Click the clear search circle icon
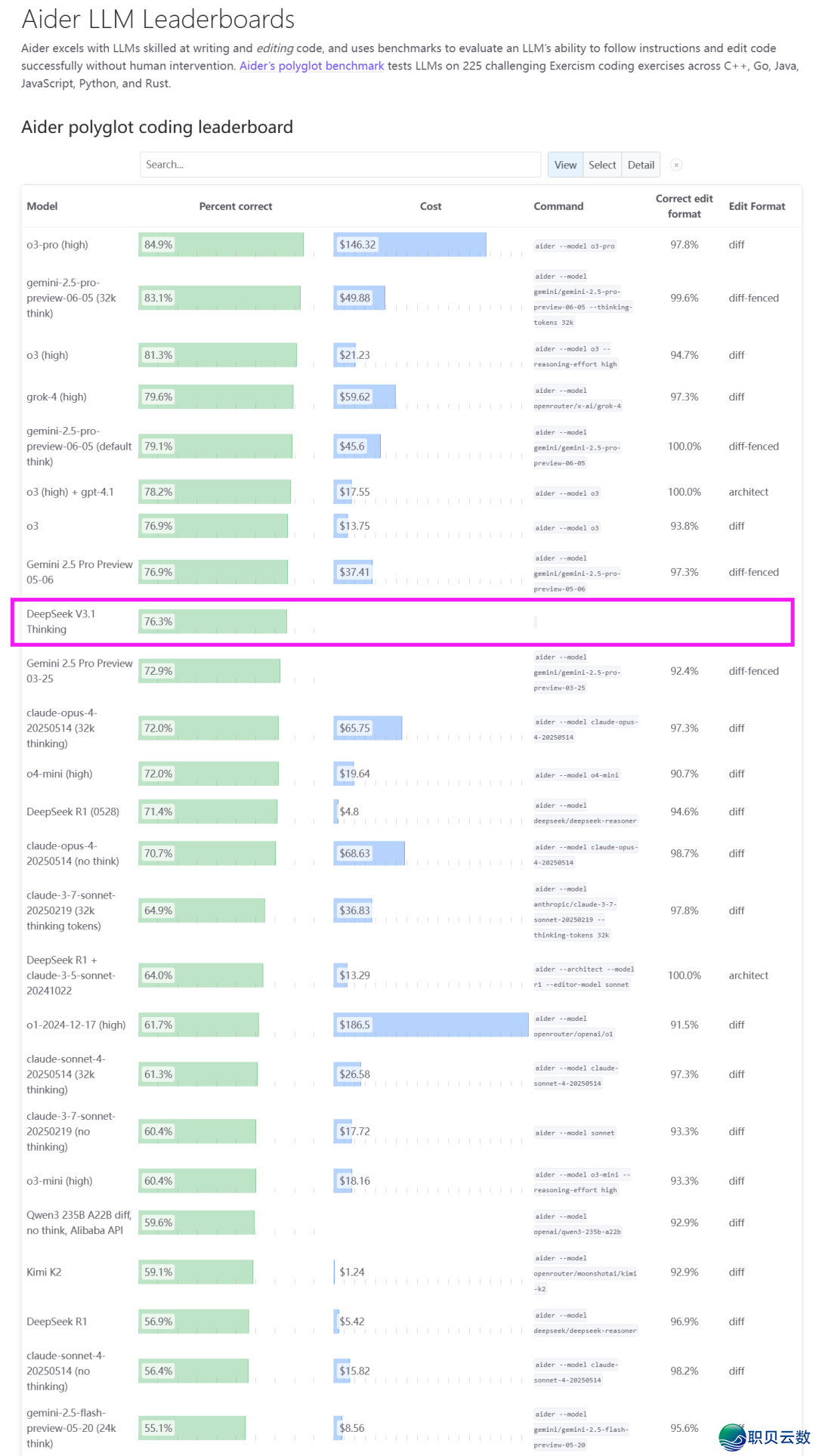 point(677,165)
